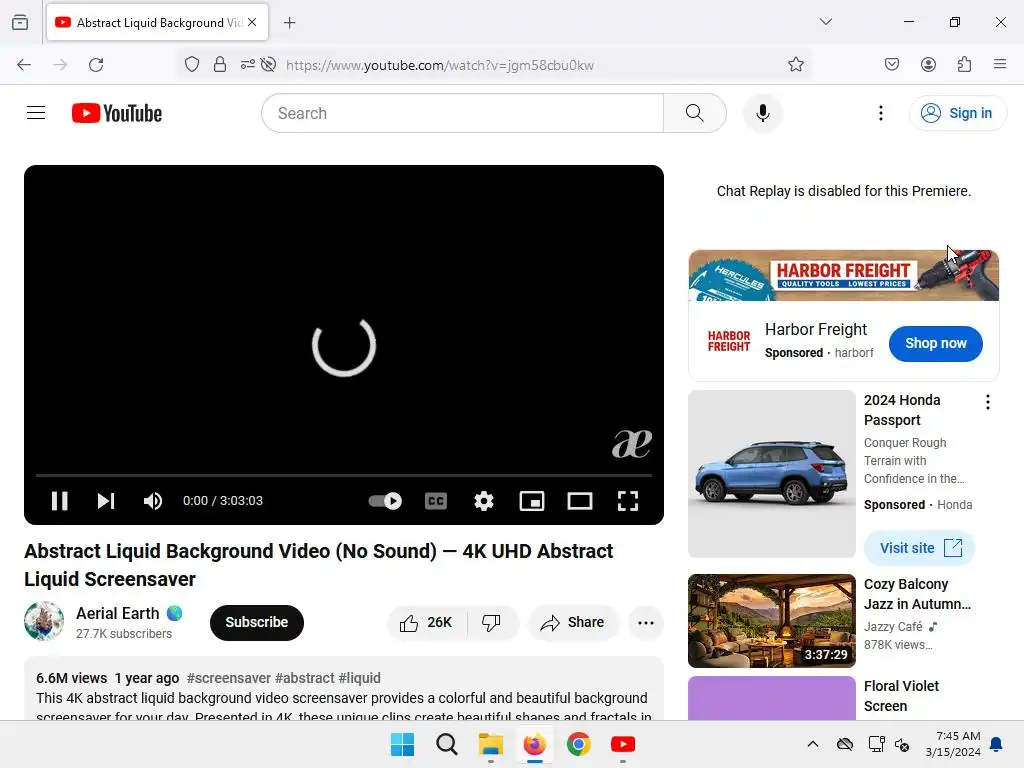Viewport: 1024px width, 768px height.
Task: Open Honda Passport car thumbnail
Action: [772, 474]
